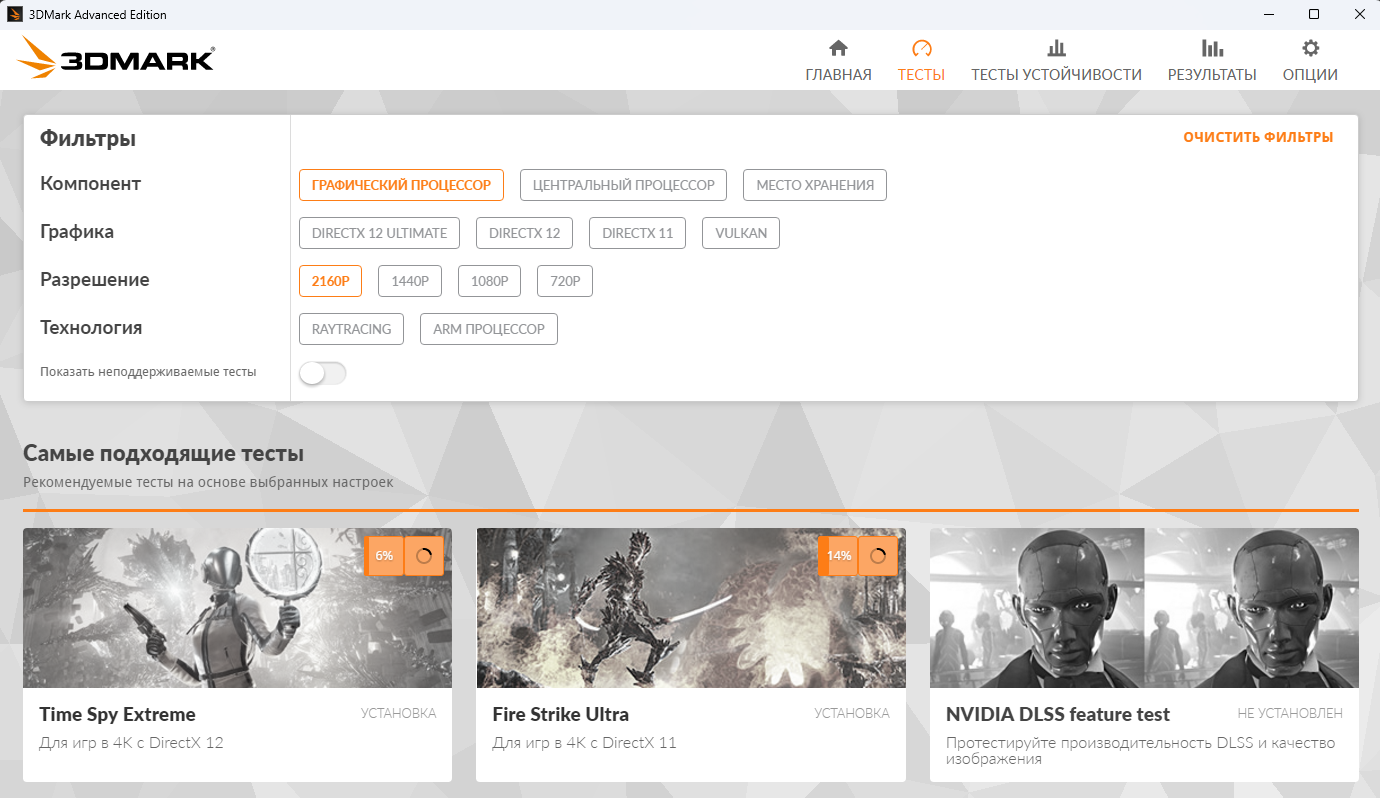Click the Fire Strike Ultra title
Image resolution: width=1380 pixels, height=798 pixels.
coord(561,714)
